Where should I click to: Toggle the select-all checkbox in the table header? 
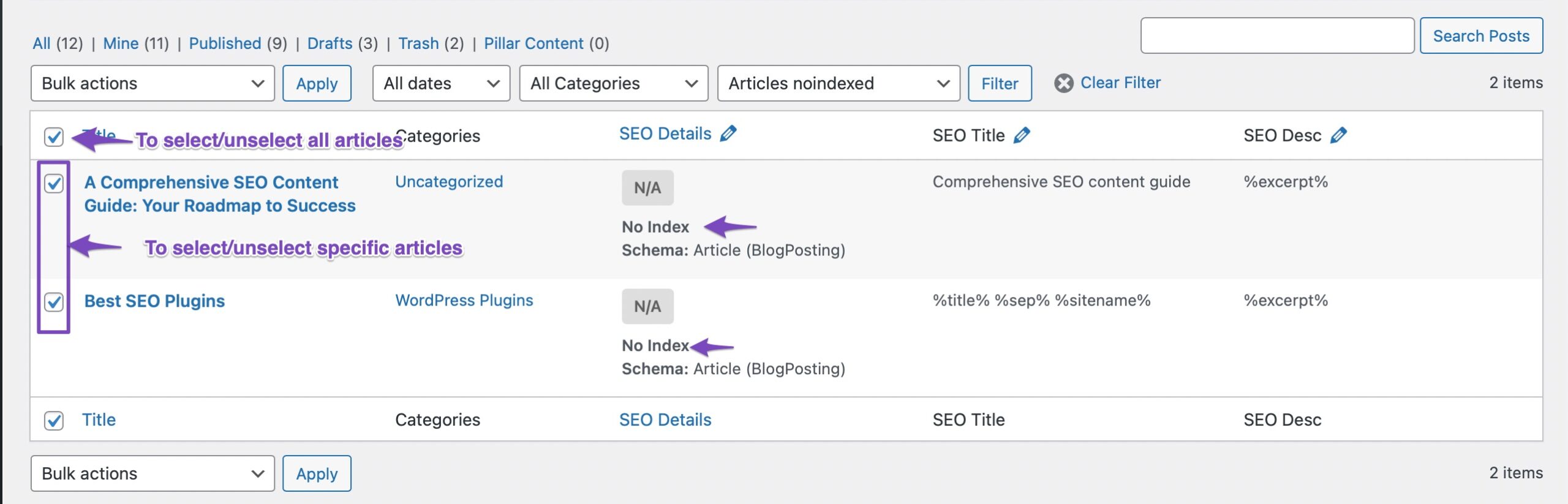[54, 137]
